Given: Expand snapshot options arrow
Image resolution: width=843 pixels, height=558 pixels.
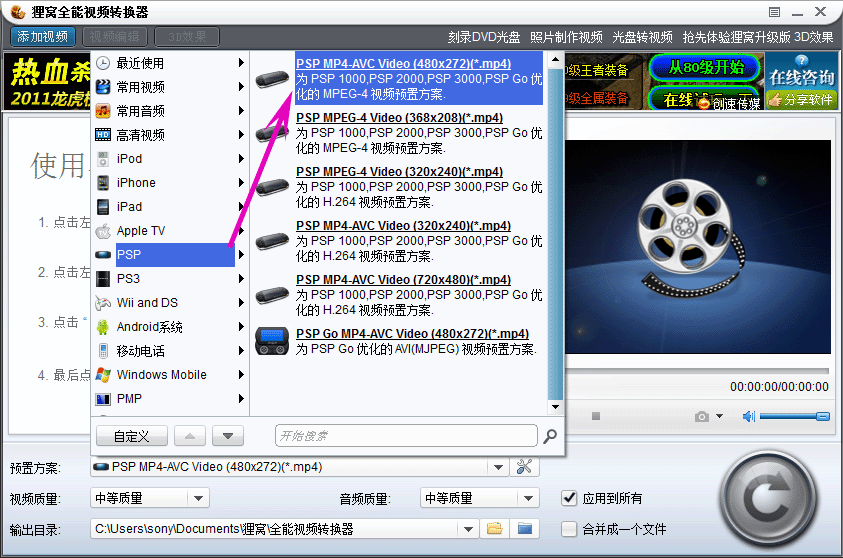Looking at the screenshot, I should click(x=719, y=416).
